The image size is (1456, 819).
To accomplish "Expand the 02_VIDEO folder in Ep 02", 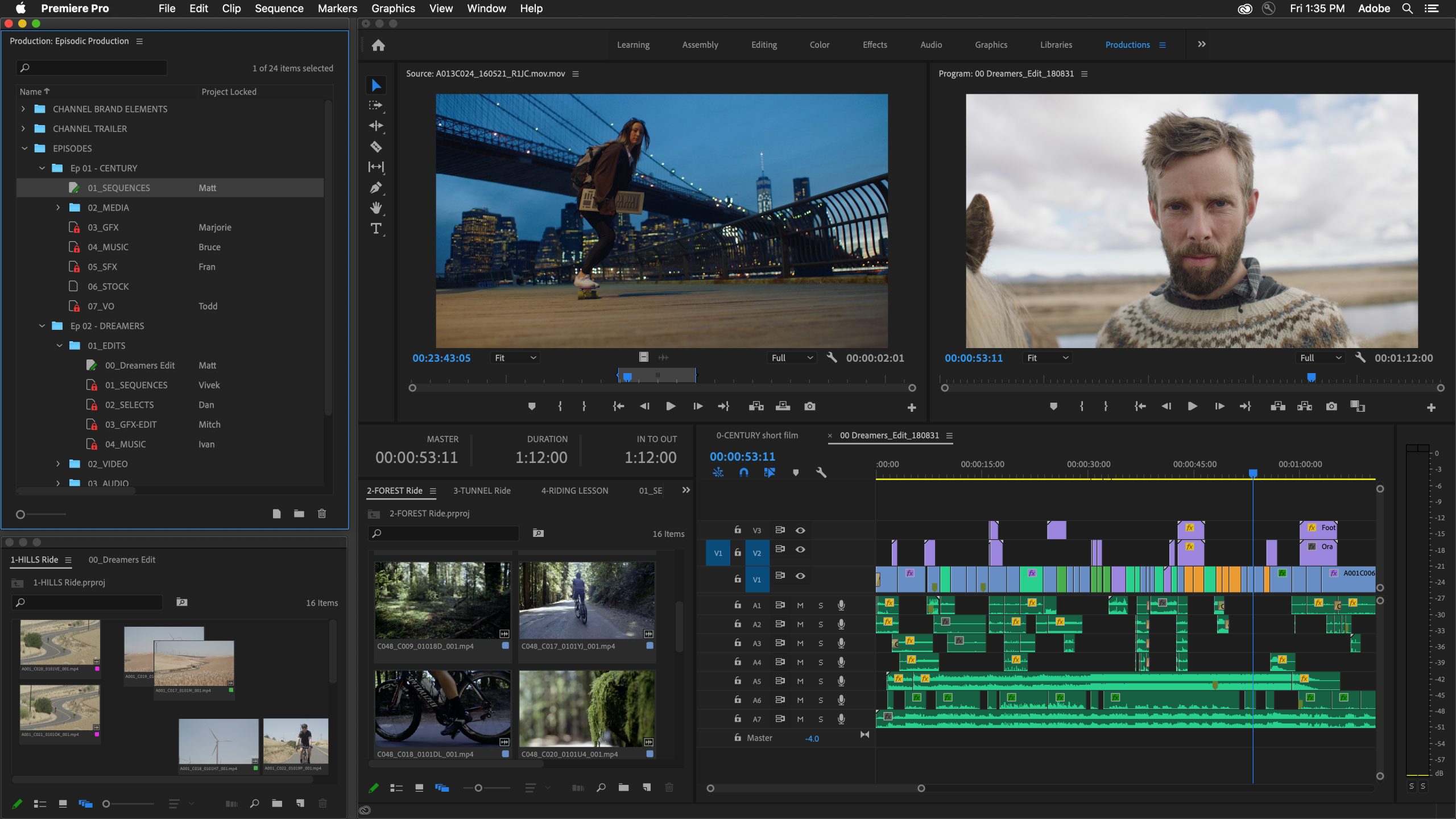I will coord(57,464).
